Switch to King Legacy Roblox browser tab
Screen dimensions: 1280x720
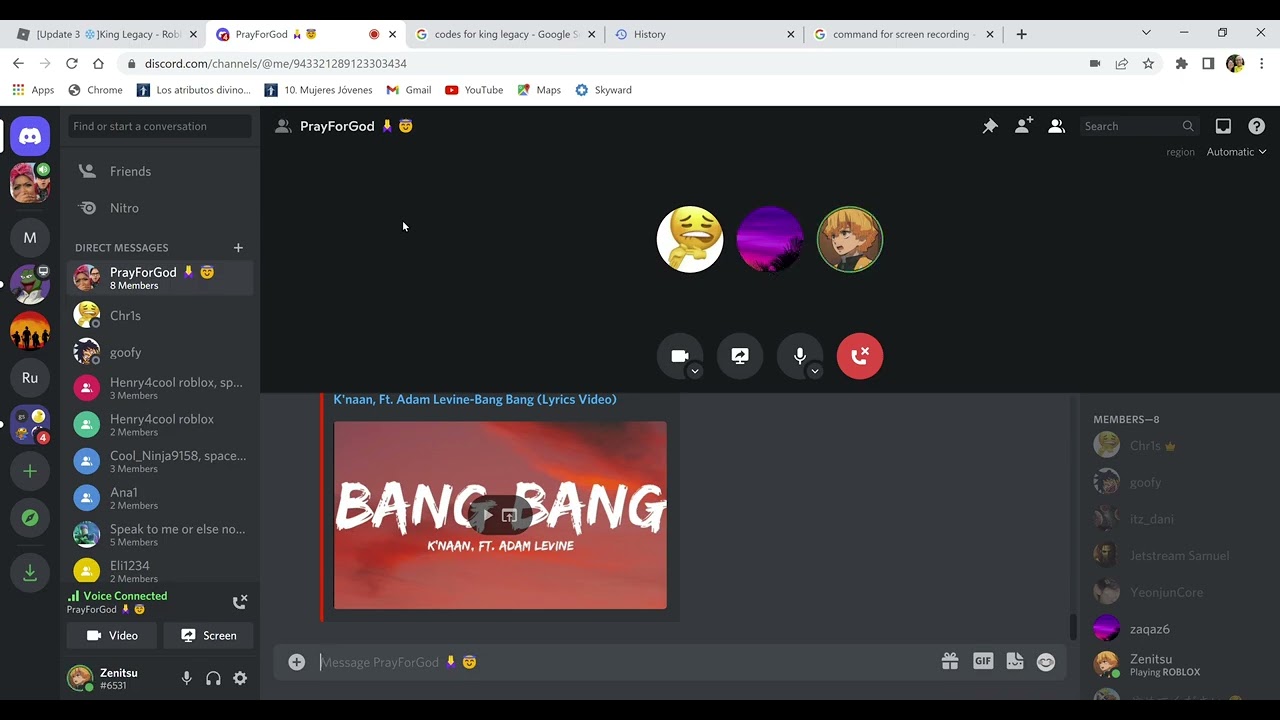(107, 34)
